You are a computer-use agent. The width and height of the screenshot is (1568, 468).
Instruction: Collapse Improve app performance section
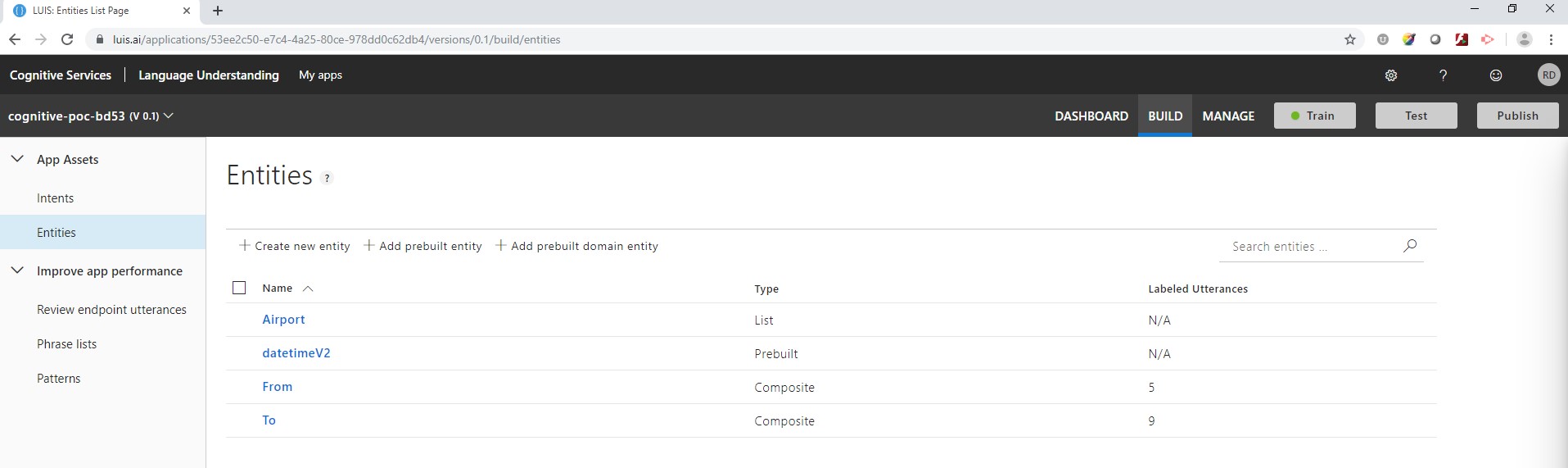pos(17,270)
